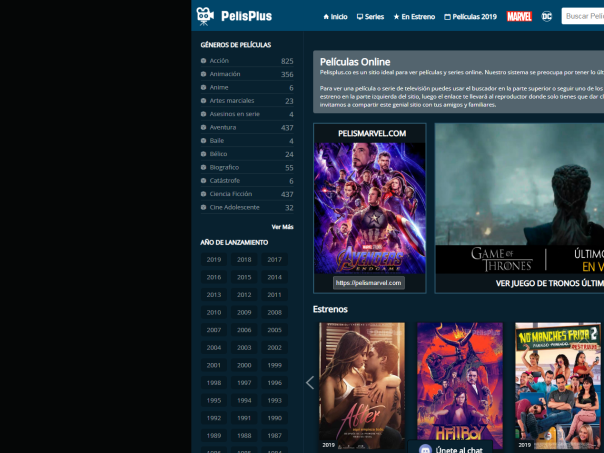Open the Series menu item
Viewport: 604px width, 453px height.
click(x=370, y=17)
